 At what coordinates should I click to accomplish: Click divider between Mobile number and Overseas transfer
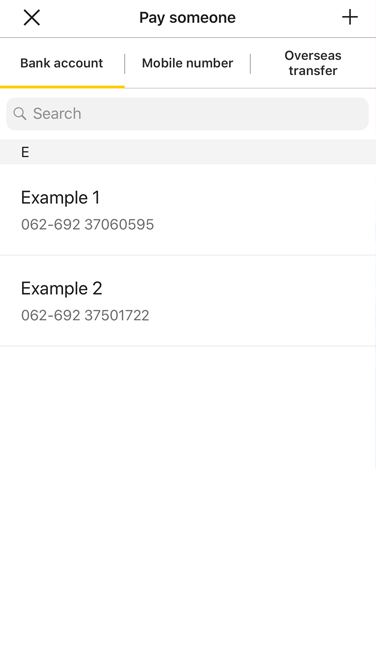pos(250,63)
